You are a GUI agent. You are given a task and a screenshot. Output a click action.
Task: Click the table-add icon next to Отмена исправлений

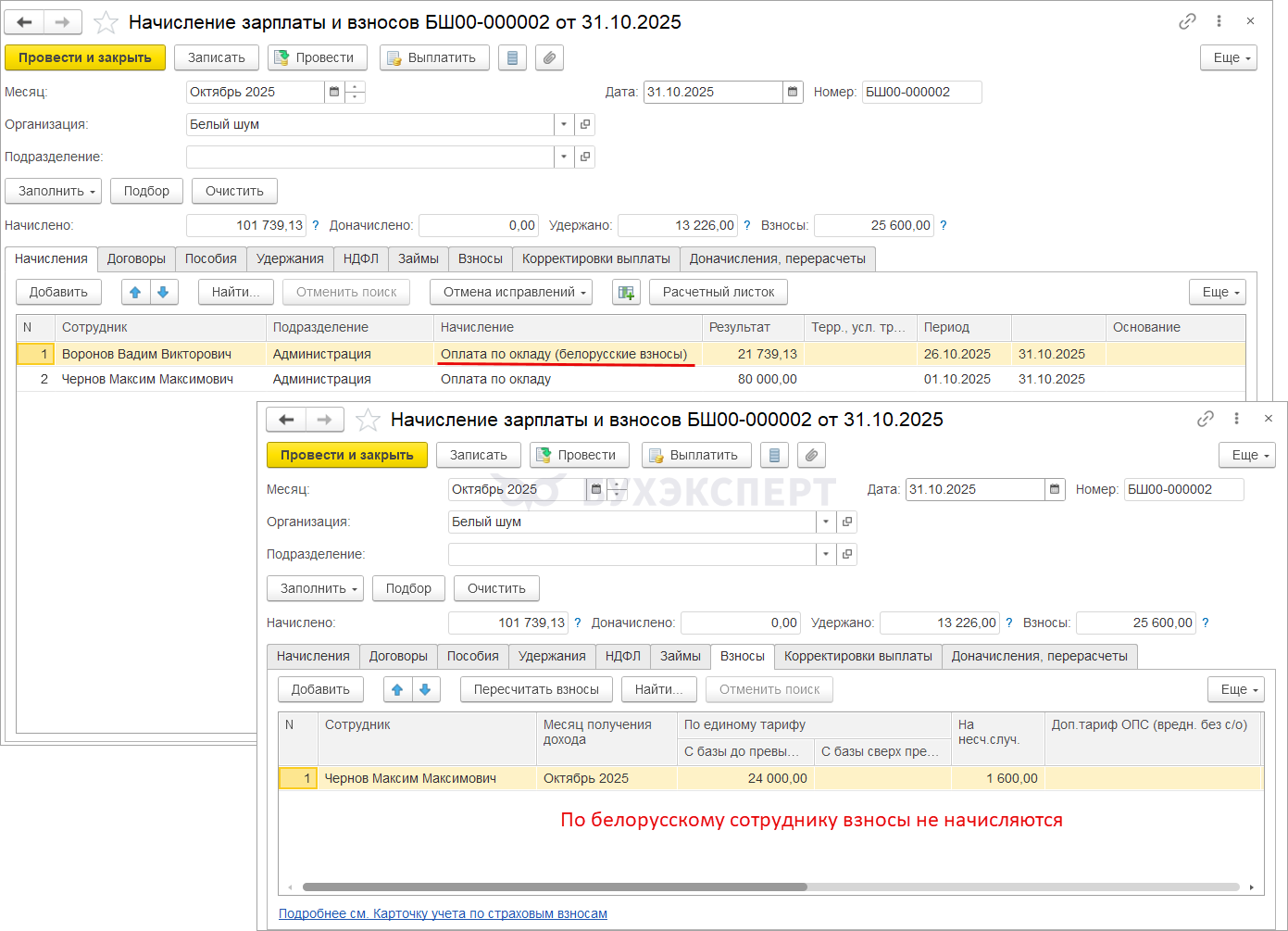coord(626,292)
